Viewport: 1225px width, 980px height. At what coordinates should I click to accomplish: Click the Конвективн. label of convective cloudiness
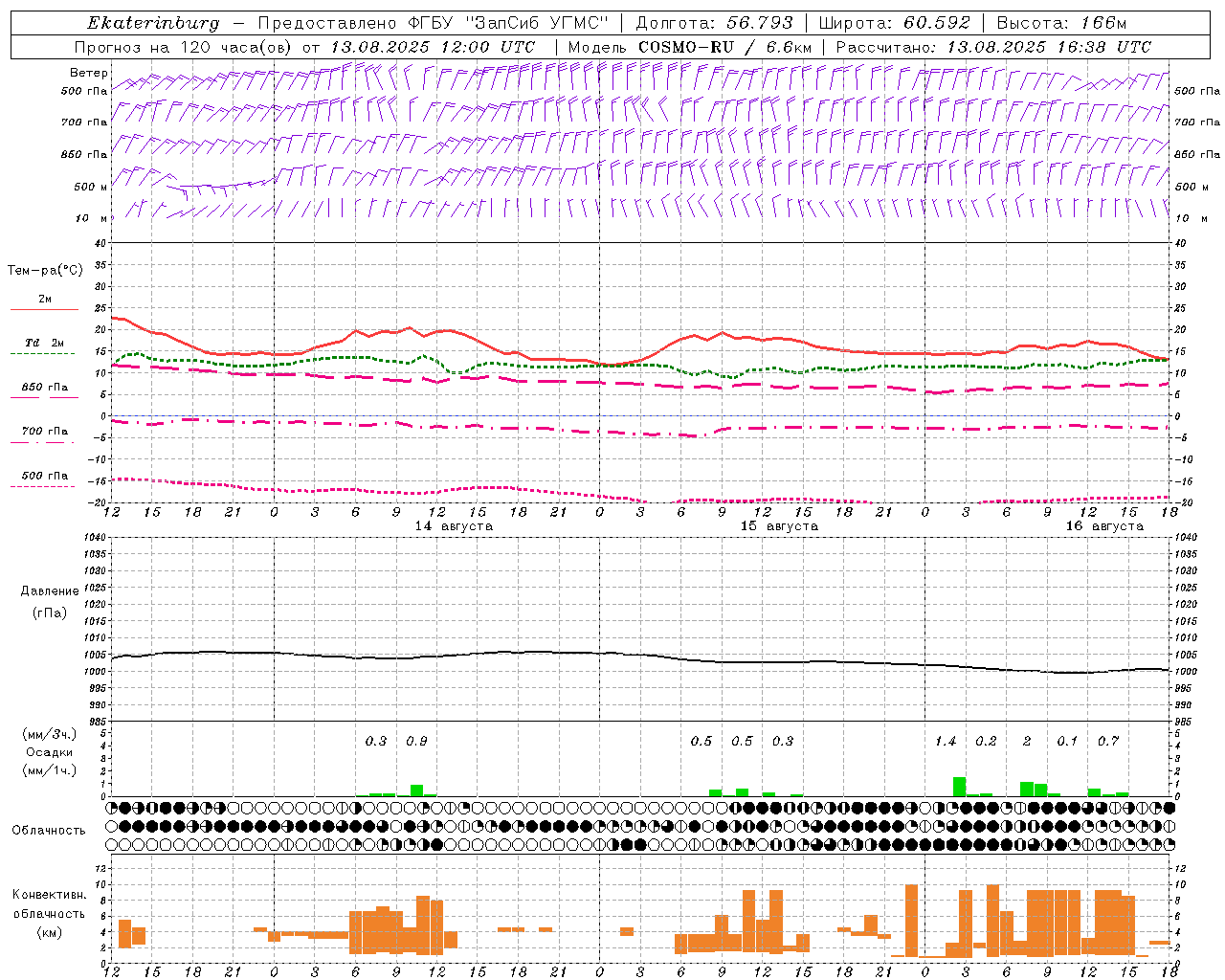click(x=50, y=895)
